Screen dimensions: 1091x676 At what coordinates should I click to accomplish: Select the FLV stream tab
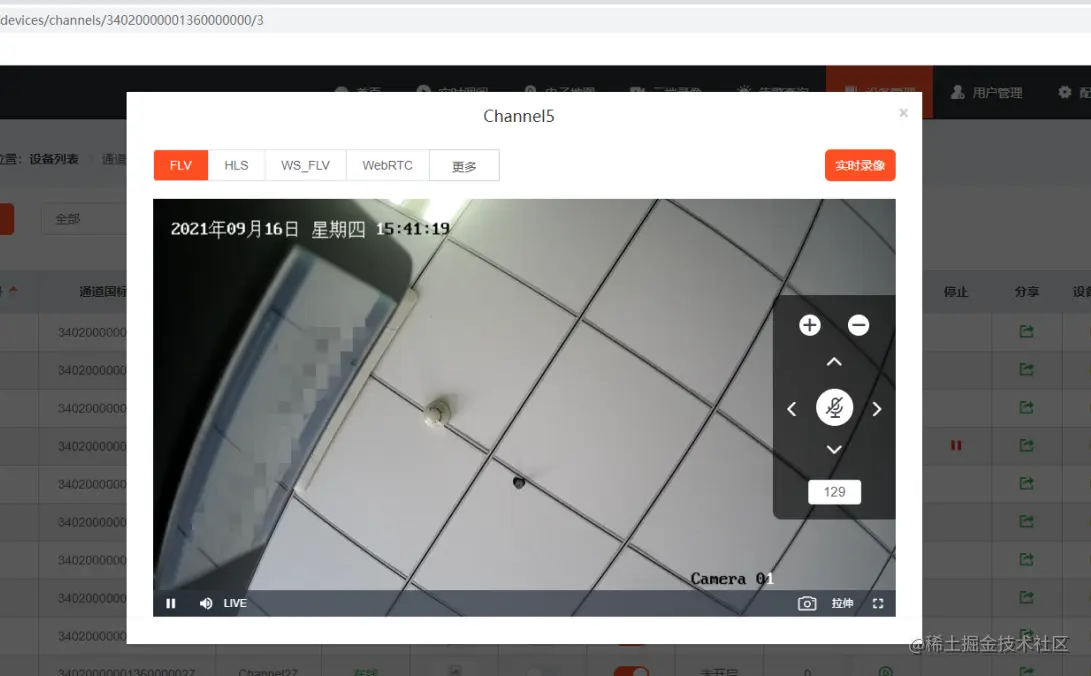181,166
